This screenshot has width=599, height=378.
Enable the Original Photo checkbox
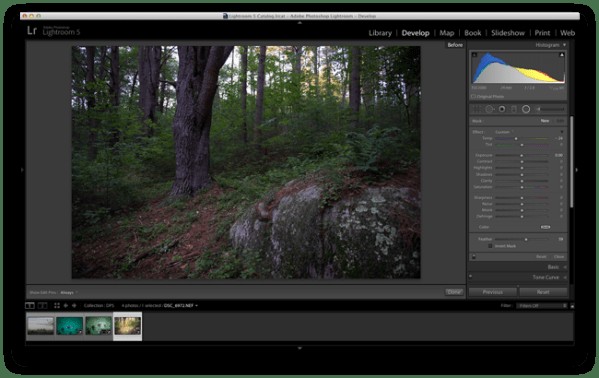tap(474, 97)
